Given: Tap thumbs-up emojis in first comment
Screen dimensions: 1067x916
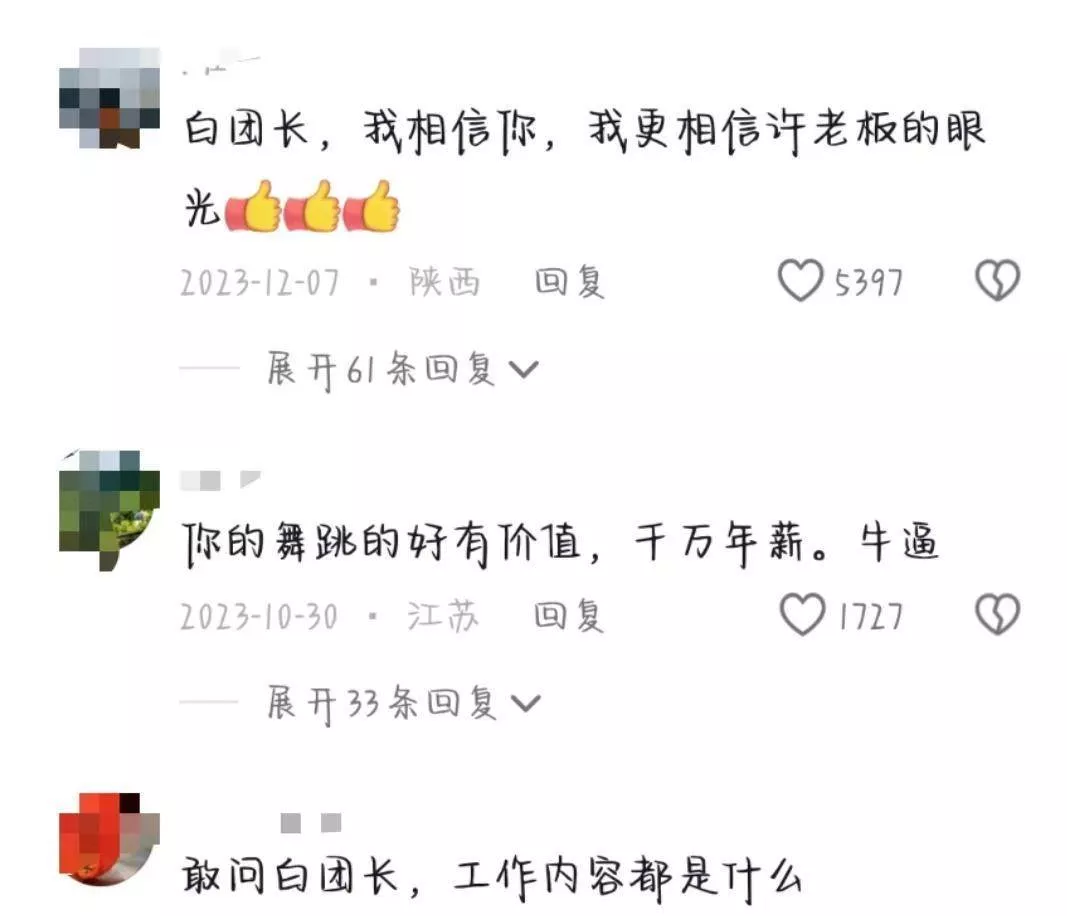Looking at the screenshot, I should (312, 206).
